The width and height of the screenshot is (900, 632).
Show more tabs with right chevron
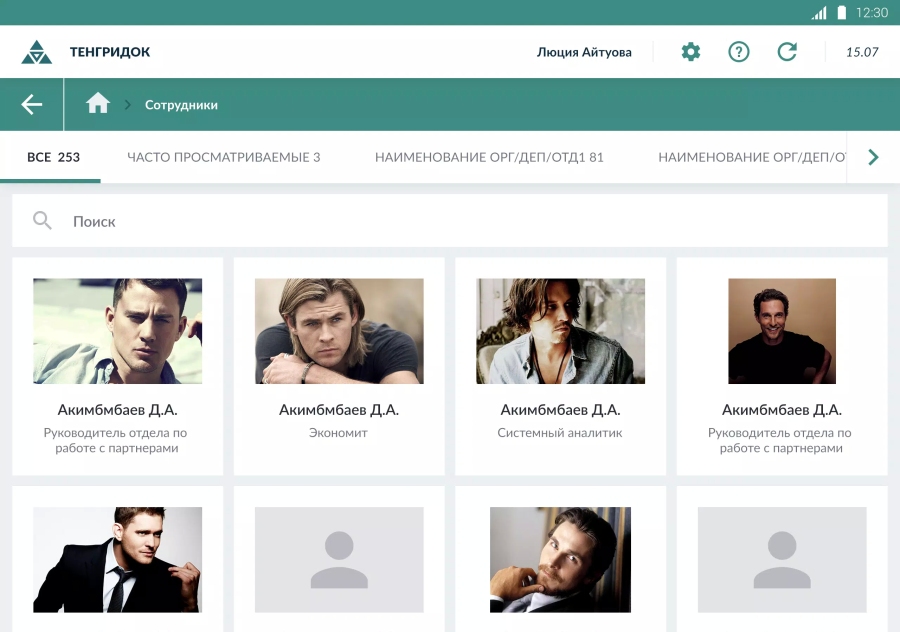(x=873, y=157)
